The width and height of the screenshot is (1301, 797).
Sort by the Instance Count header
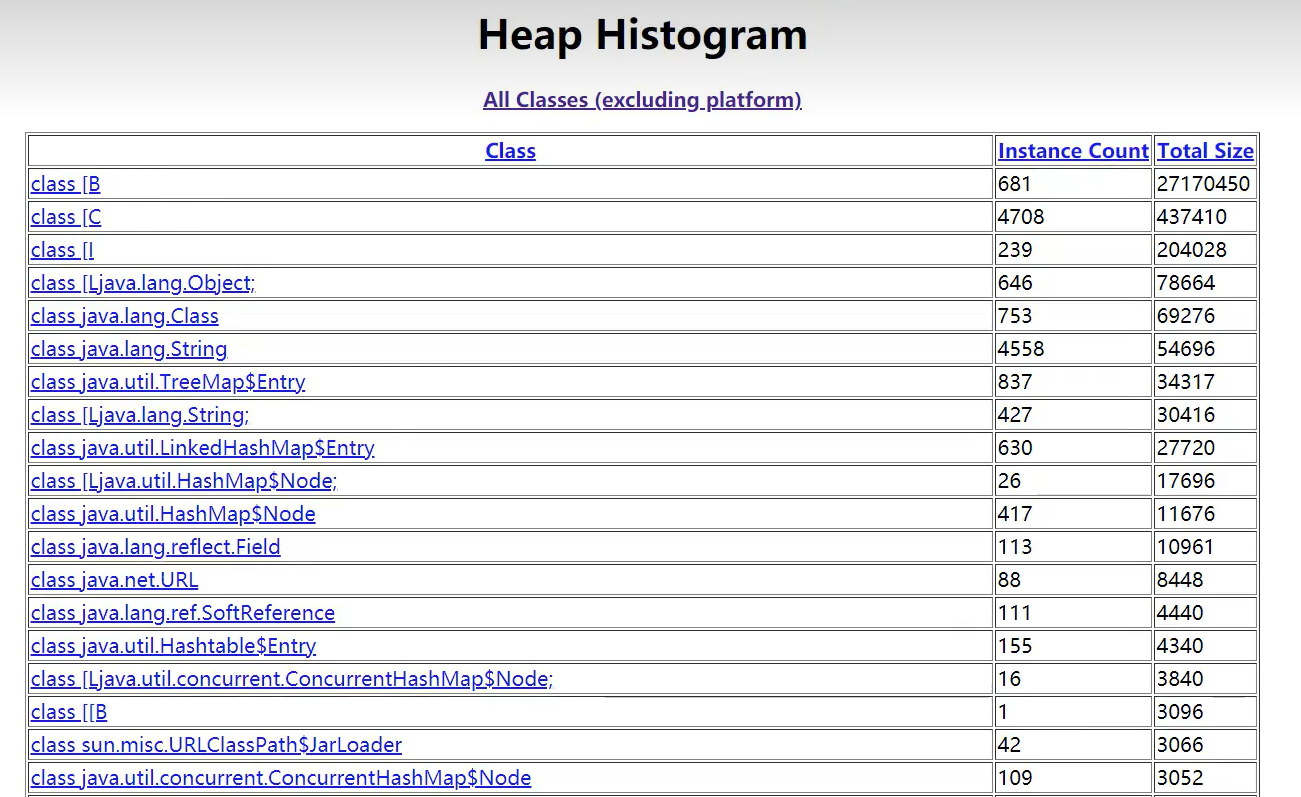[x=1073, y=151]
